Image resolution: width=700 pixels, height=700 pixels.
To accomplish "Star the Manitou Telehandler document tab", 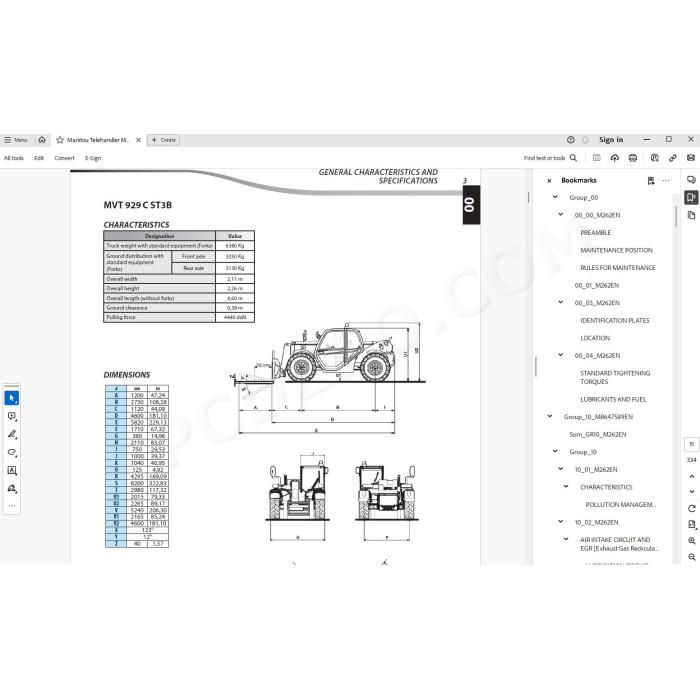I will [x=60, y=140].
